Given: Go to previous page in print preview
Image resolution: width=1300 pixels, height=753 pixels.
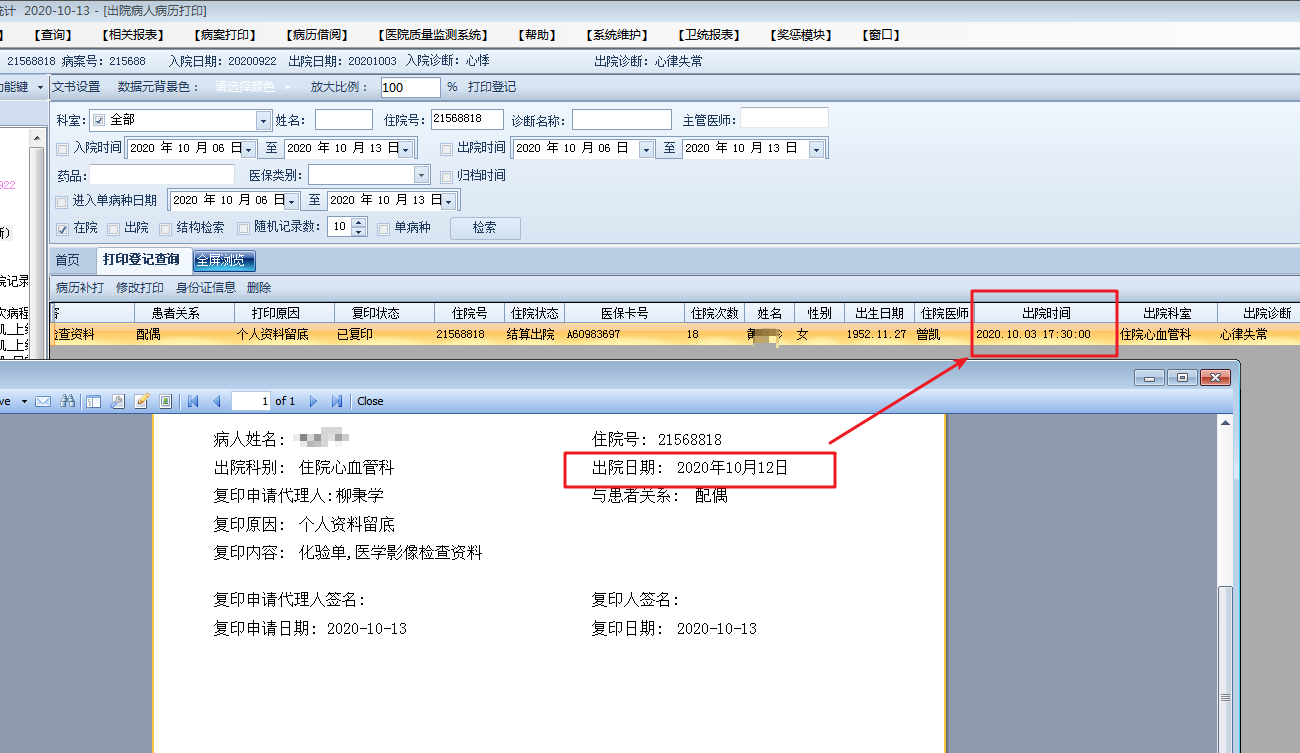Looking at the screenshot, I should [x=216, y=401].
